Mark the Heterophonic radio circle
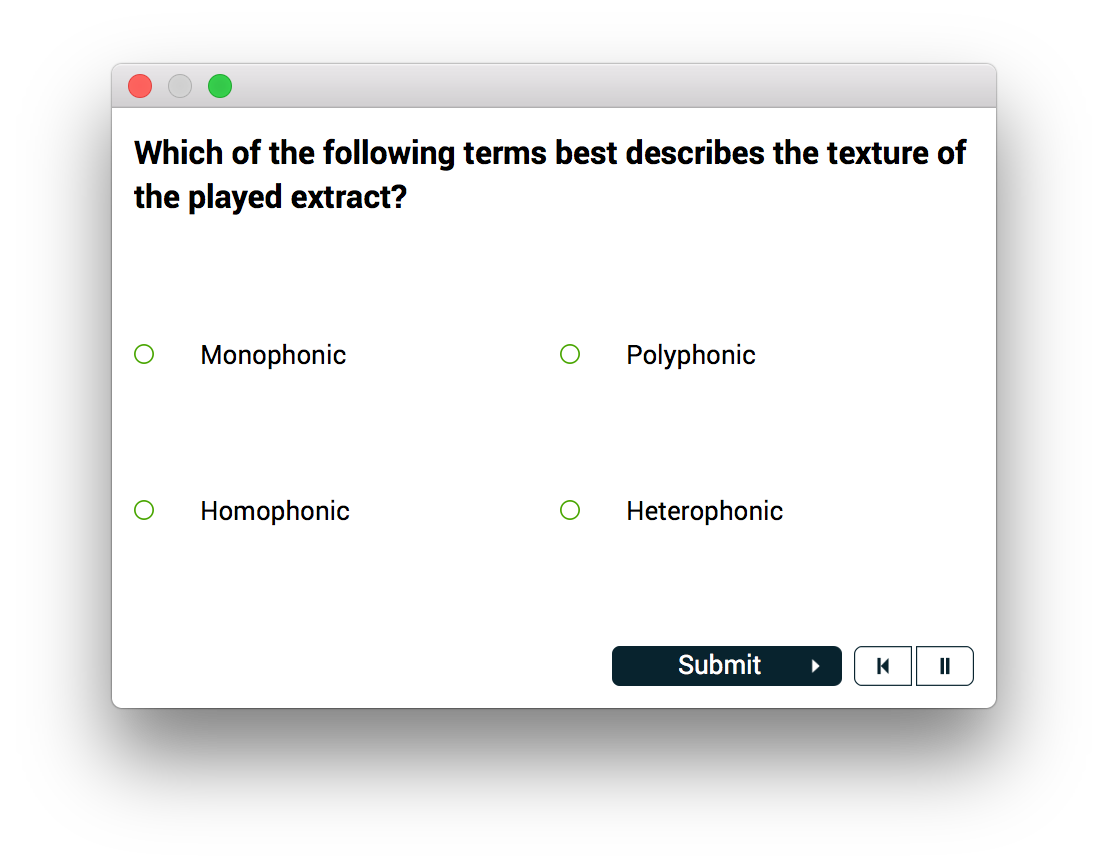Screen dimensions: 1108x868 click(570, 510)
